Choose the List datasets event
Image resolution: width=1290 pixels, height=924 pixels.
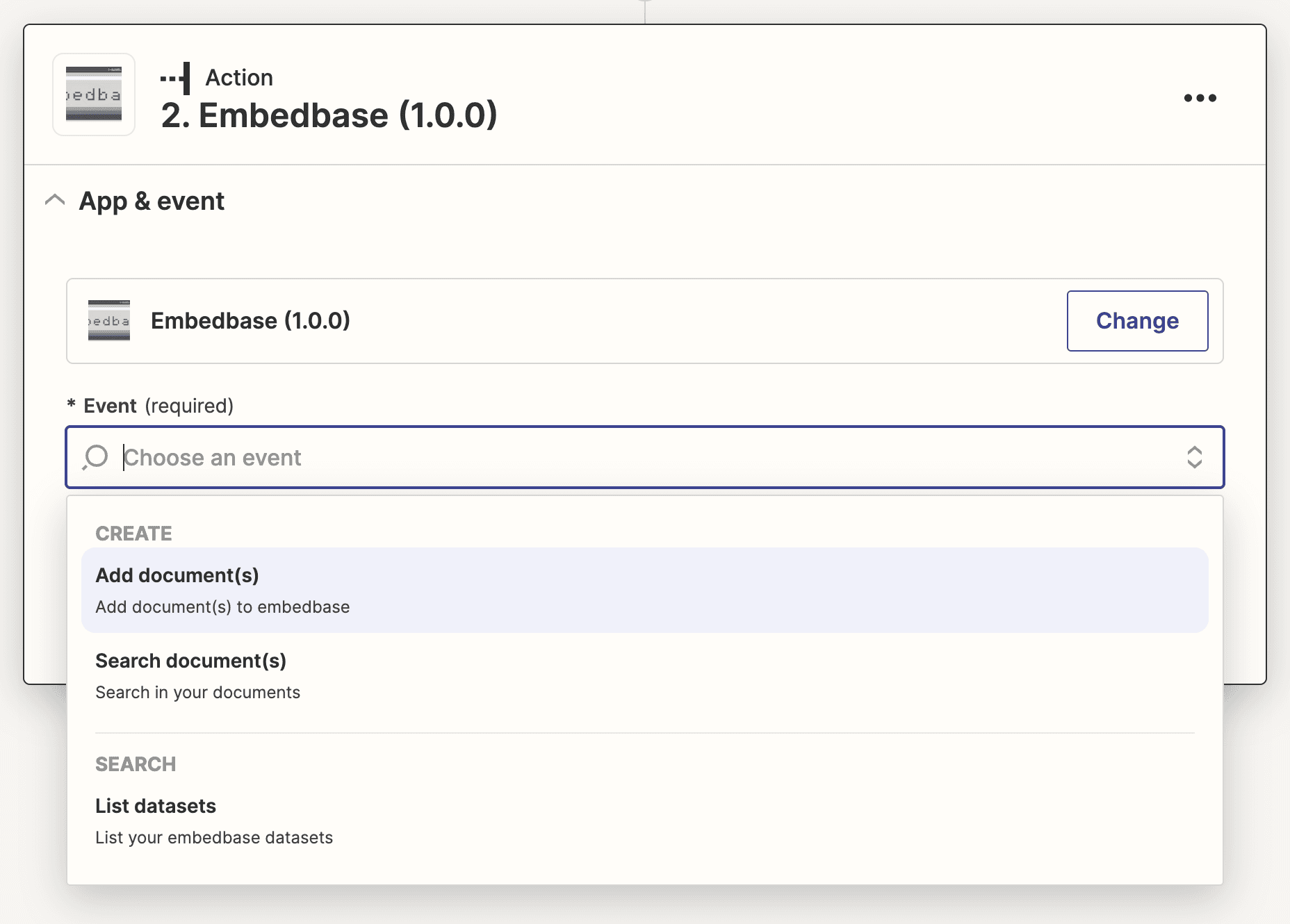point(644,820)
